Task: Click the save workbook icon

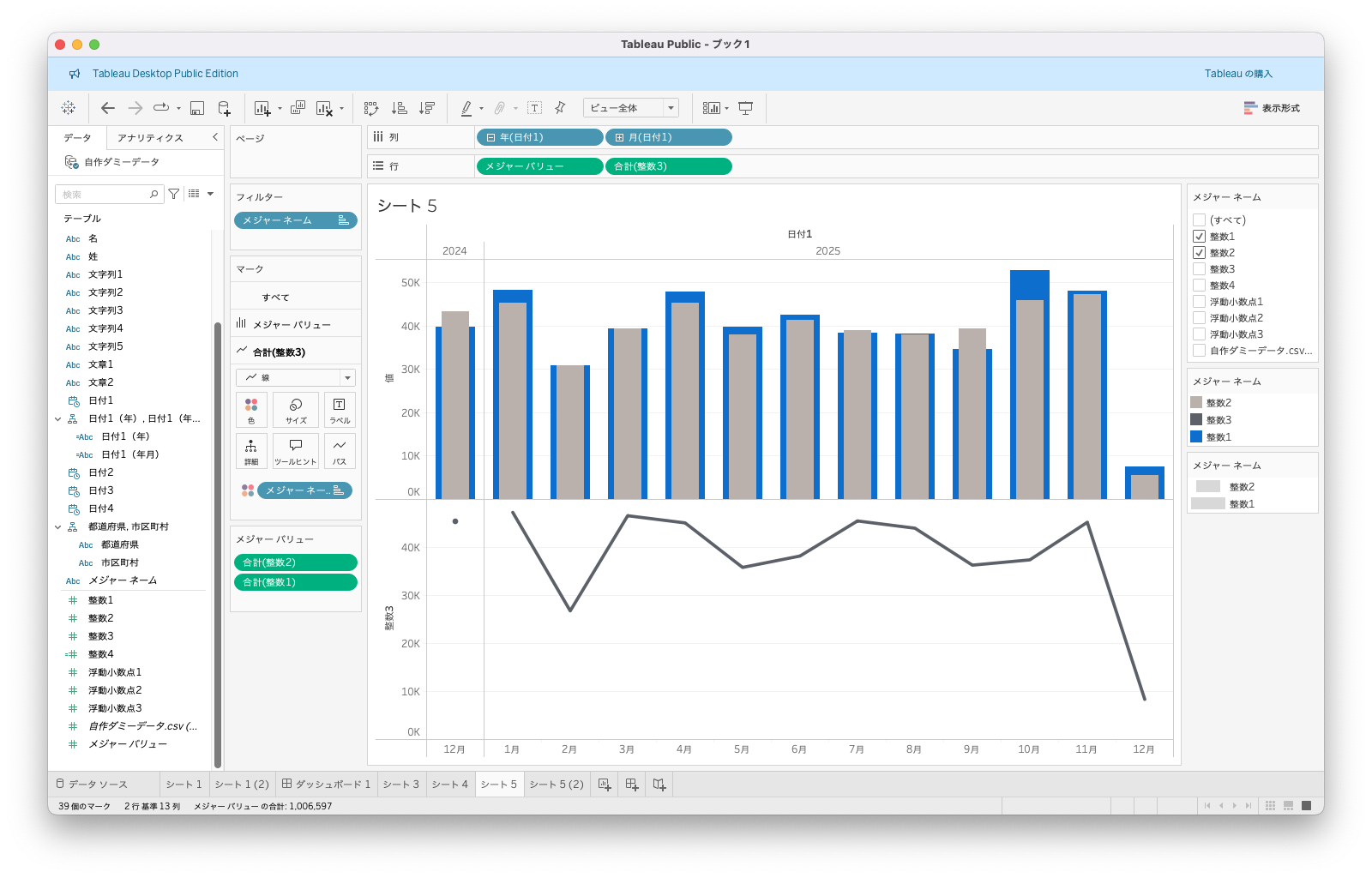Action: coord(197,108)
